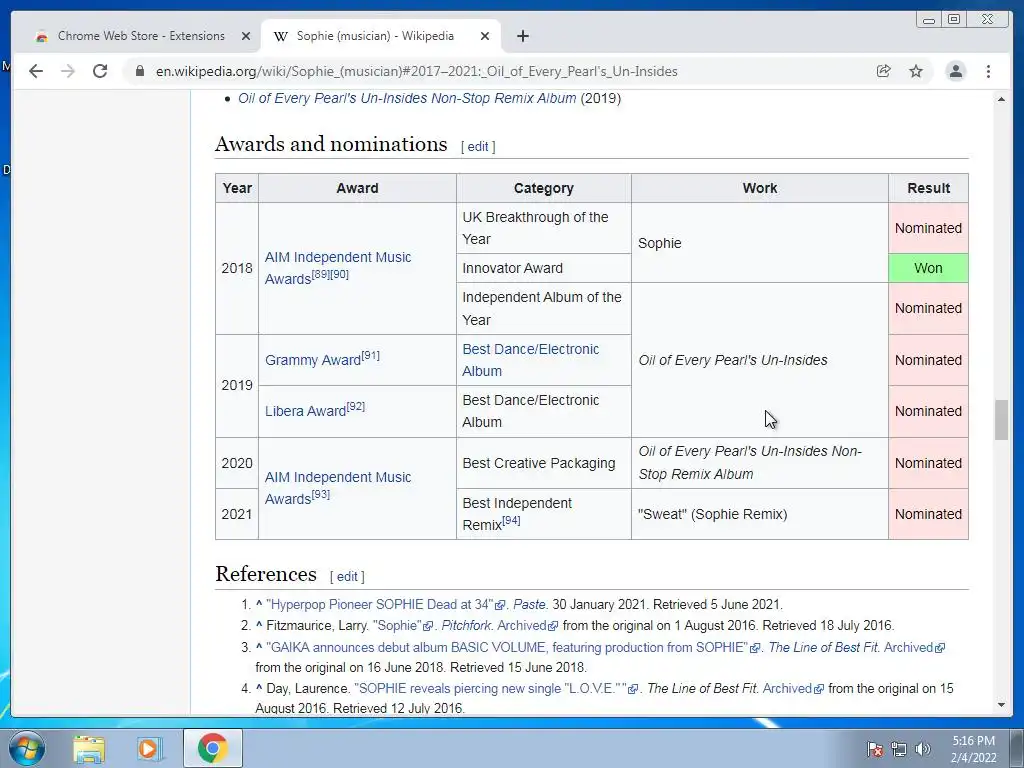Open a new tab with plus button

pyautogui.click(x=522, y=36)
